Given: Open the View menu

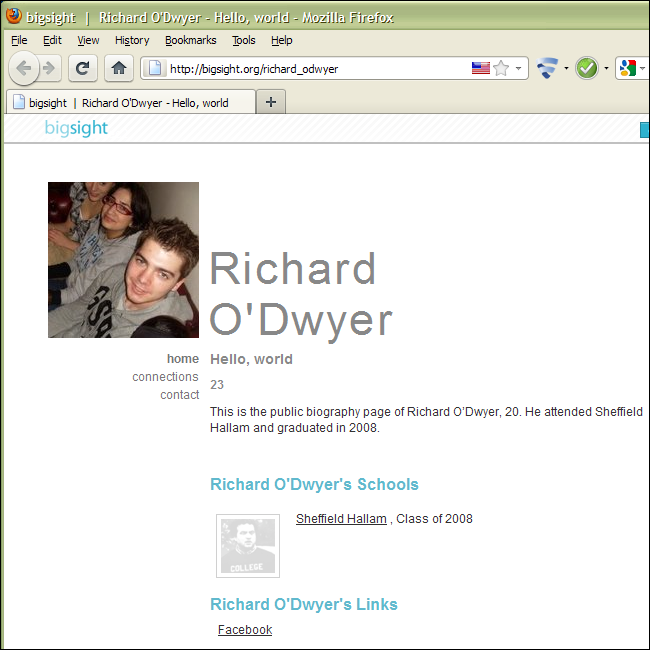Looking at the screenshot, I should [88, 40].
